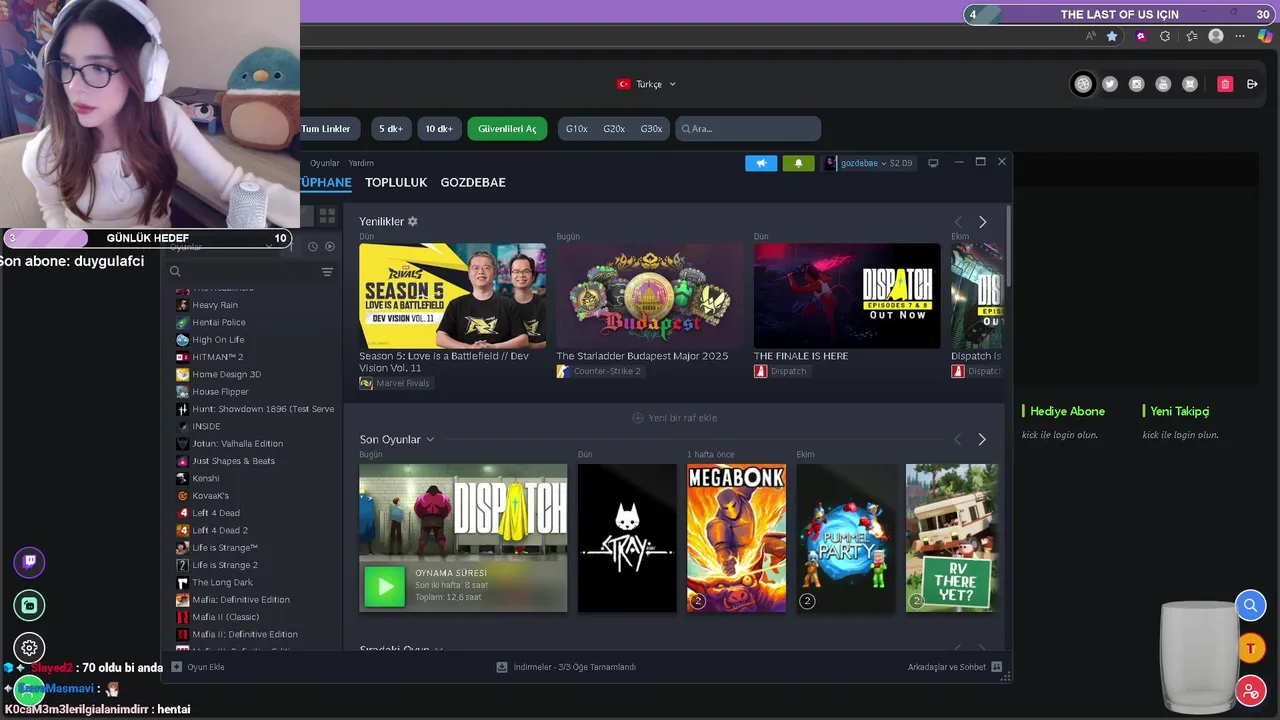
Task: Open Marvel Rivals Season 5 news card
Action: coord(452,296)
